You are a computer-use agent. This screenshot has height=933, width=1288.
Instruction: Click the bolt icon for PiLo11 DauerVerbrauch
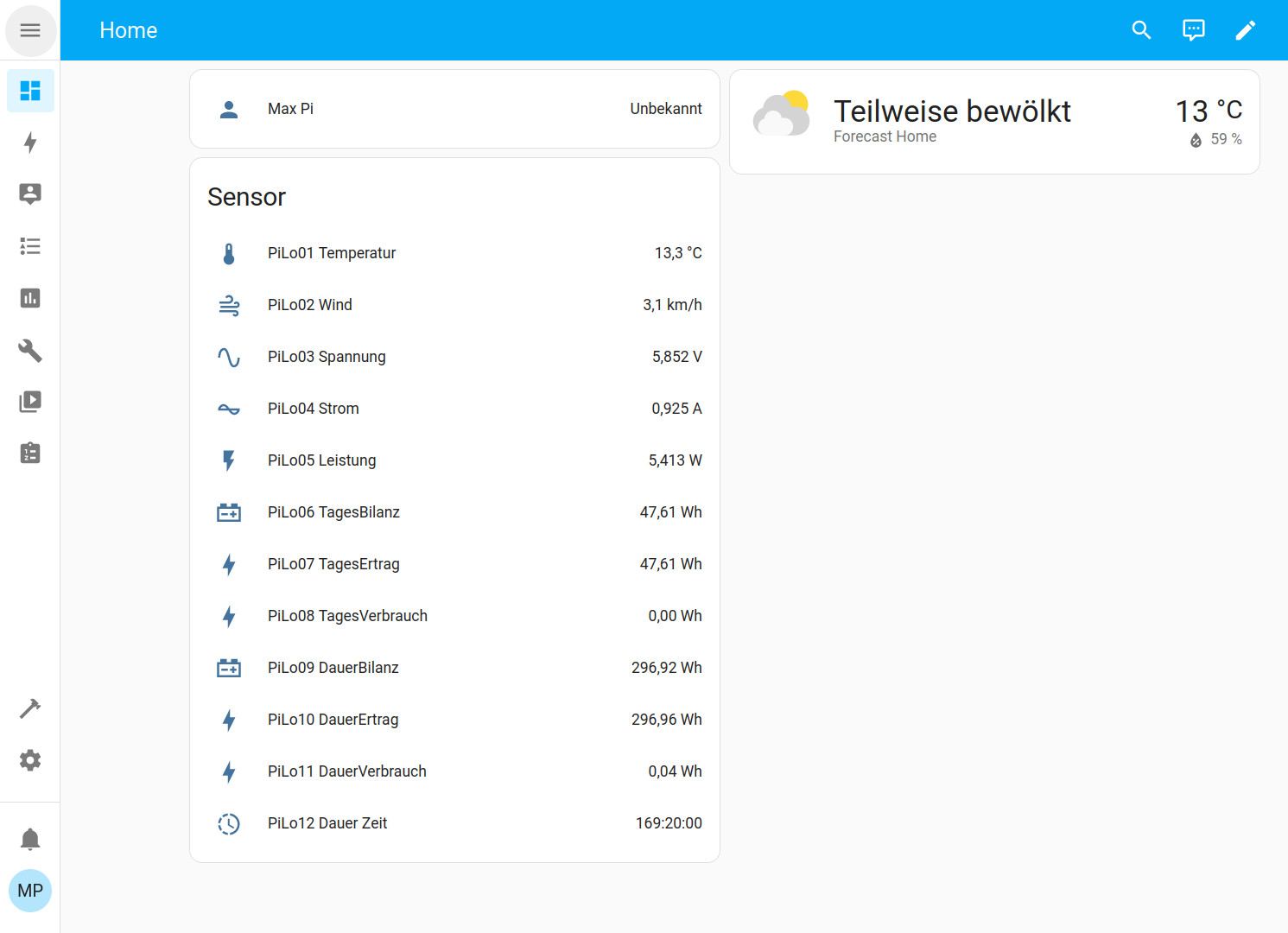[x=229, y=771]
